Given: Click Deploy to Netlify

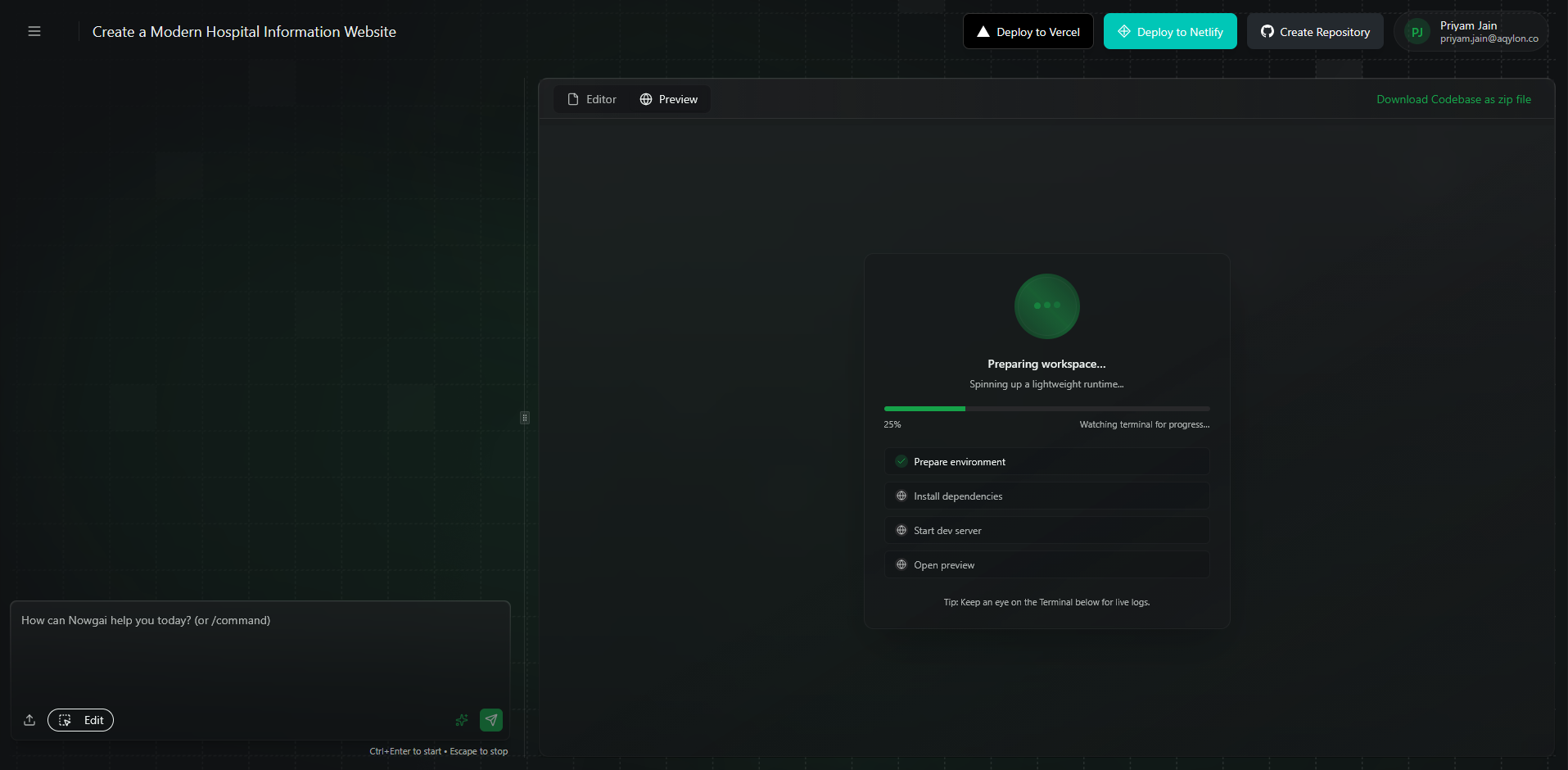Looking at the screenshot, I should click(x=1169, y=31).
